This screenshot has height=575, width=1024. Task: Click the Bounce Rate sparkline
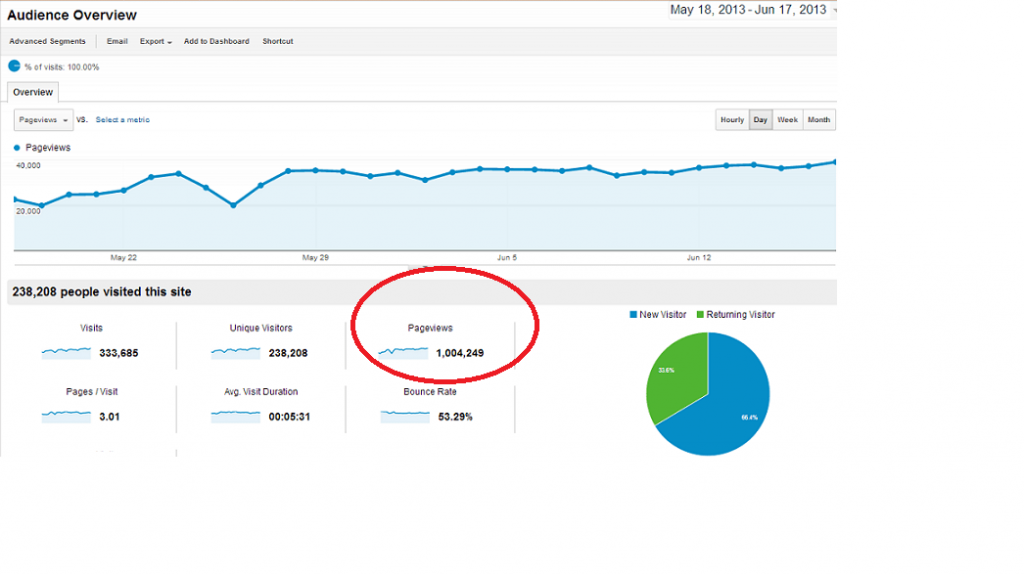coord(405,416)
